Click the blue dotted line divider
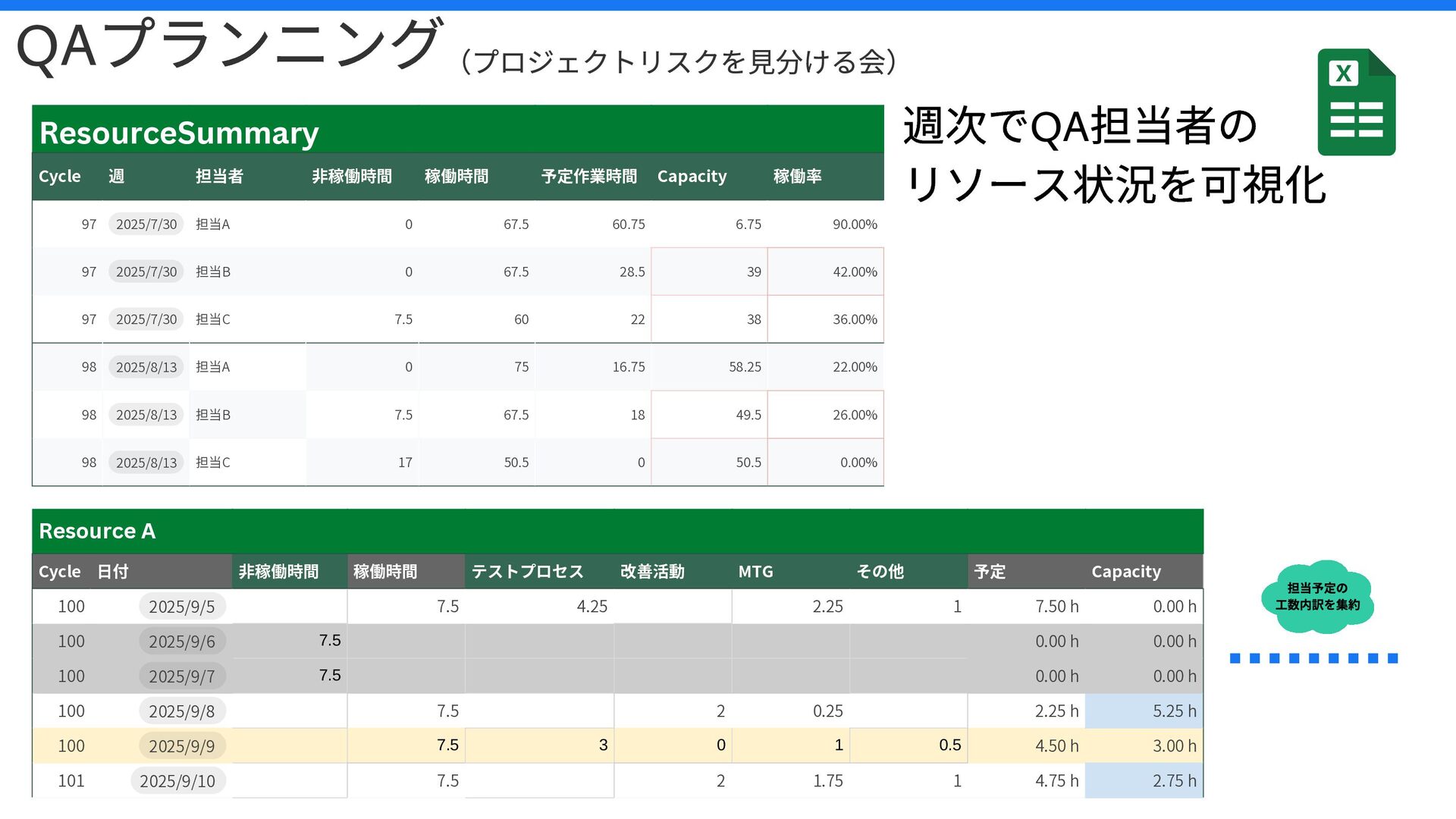 tap(1313, 658)
